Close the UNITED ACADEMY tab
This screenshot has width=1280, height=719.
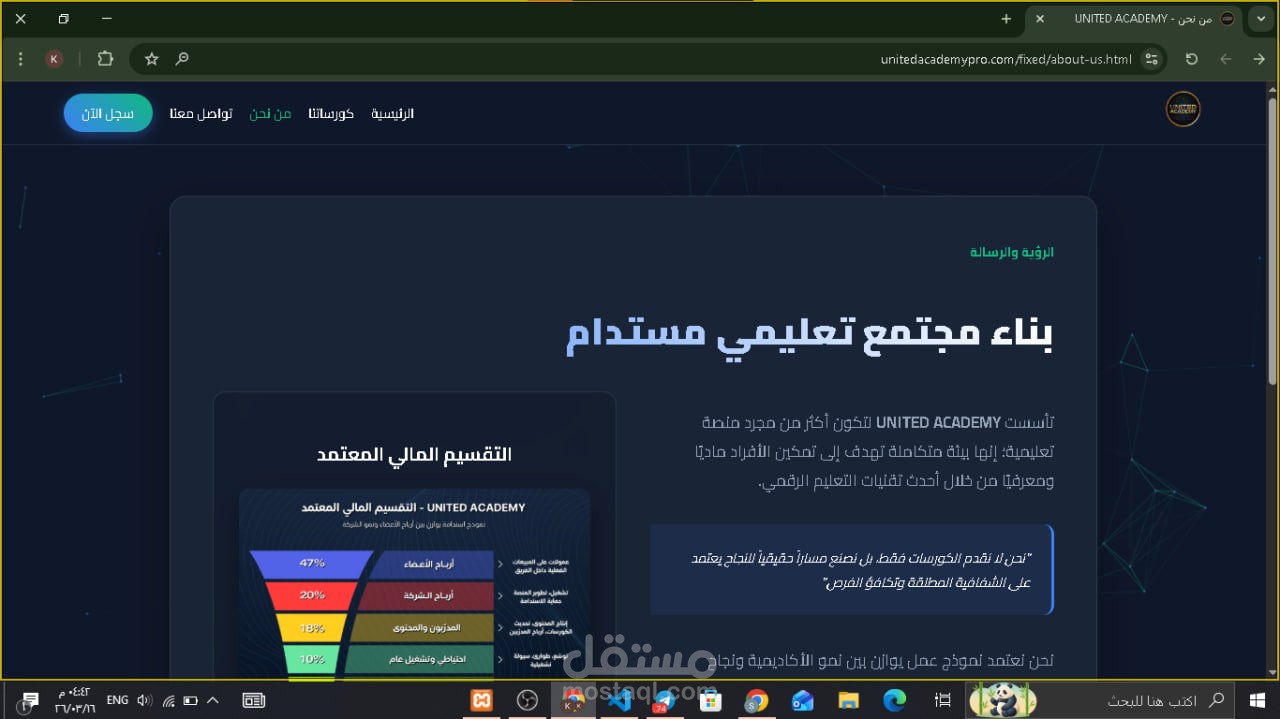1040,19
